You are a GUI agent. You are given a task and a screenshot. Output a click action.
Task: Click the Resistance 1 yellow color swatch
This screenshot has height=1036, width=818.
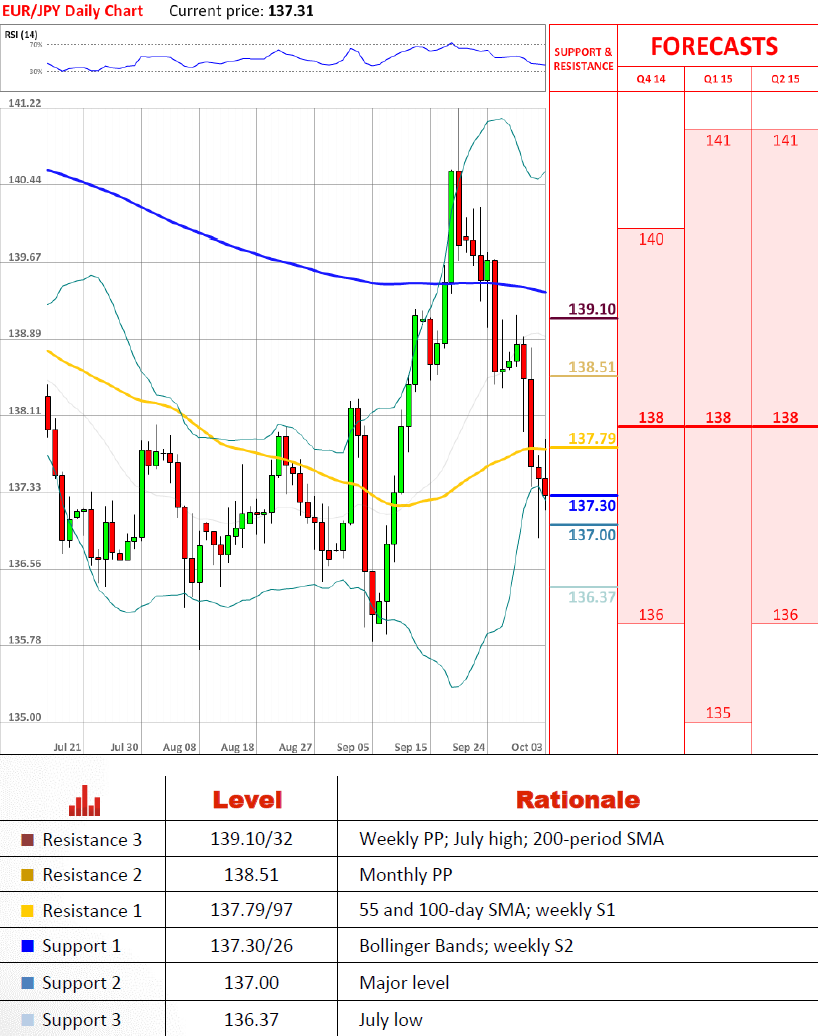point(27,910)
